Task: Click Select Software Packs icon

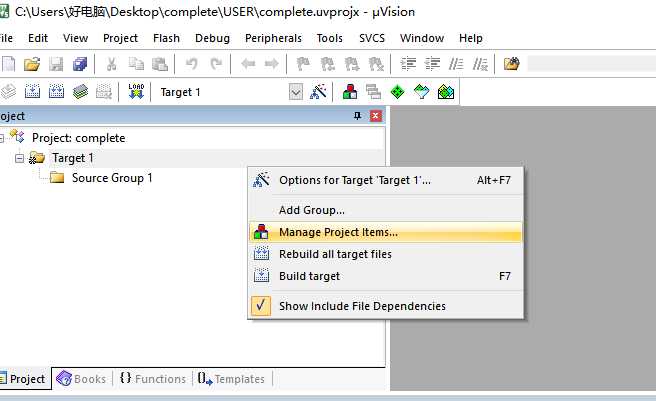Action: (x=421, y=91)
